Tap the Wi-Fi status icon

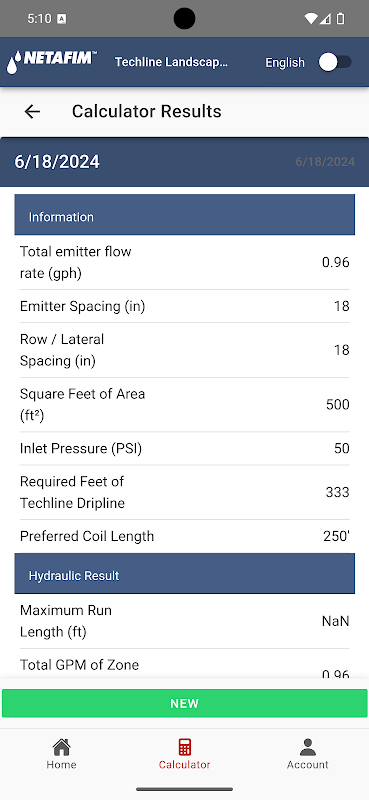(x=310, y=19)
